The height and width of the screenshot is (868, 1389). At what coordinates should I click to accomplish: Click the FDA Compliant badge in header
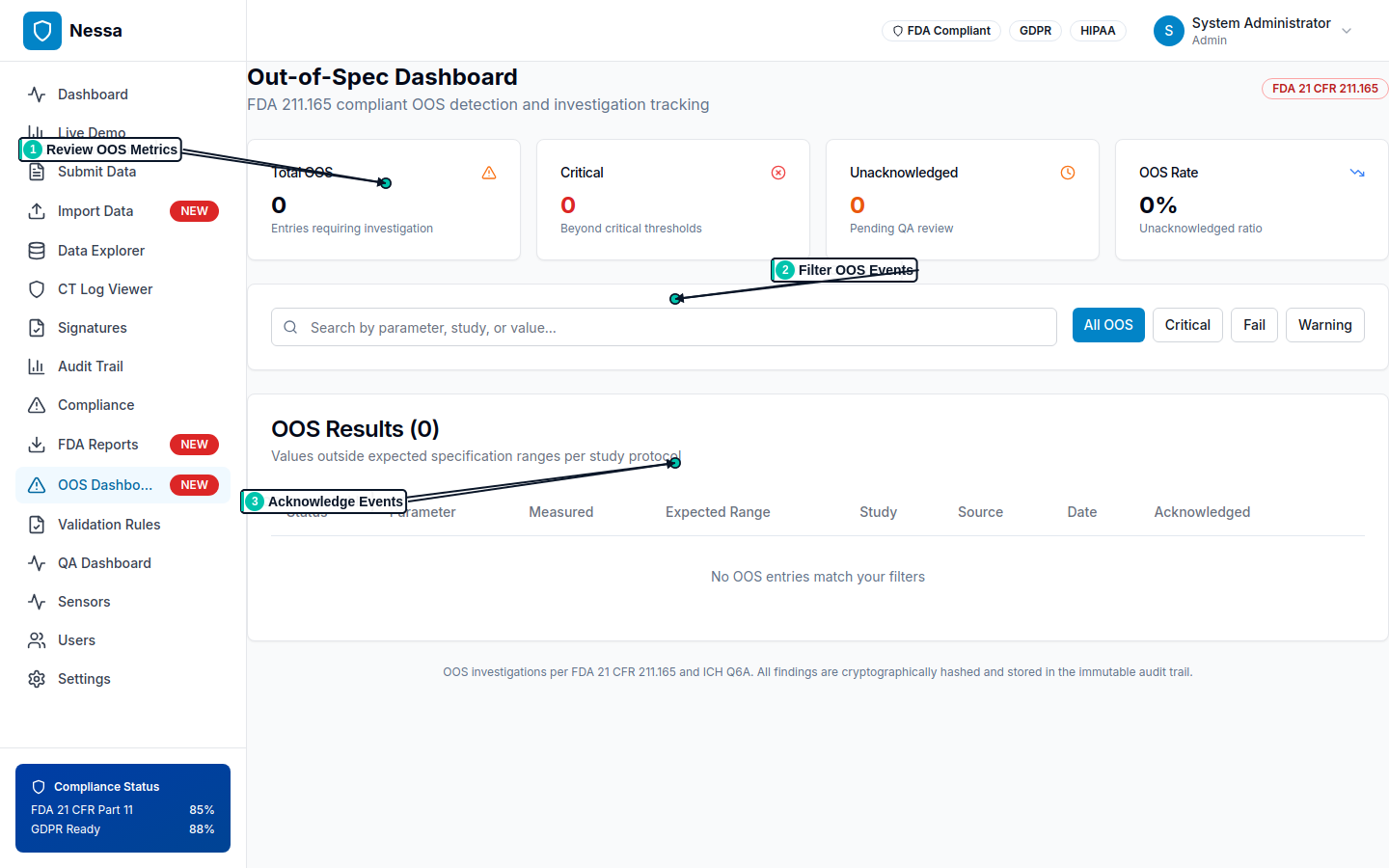941,31
